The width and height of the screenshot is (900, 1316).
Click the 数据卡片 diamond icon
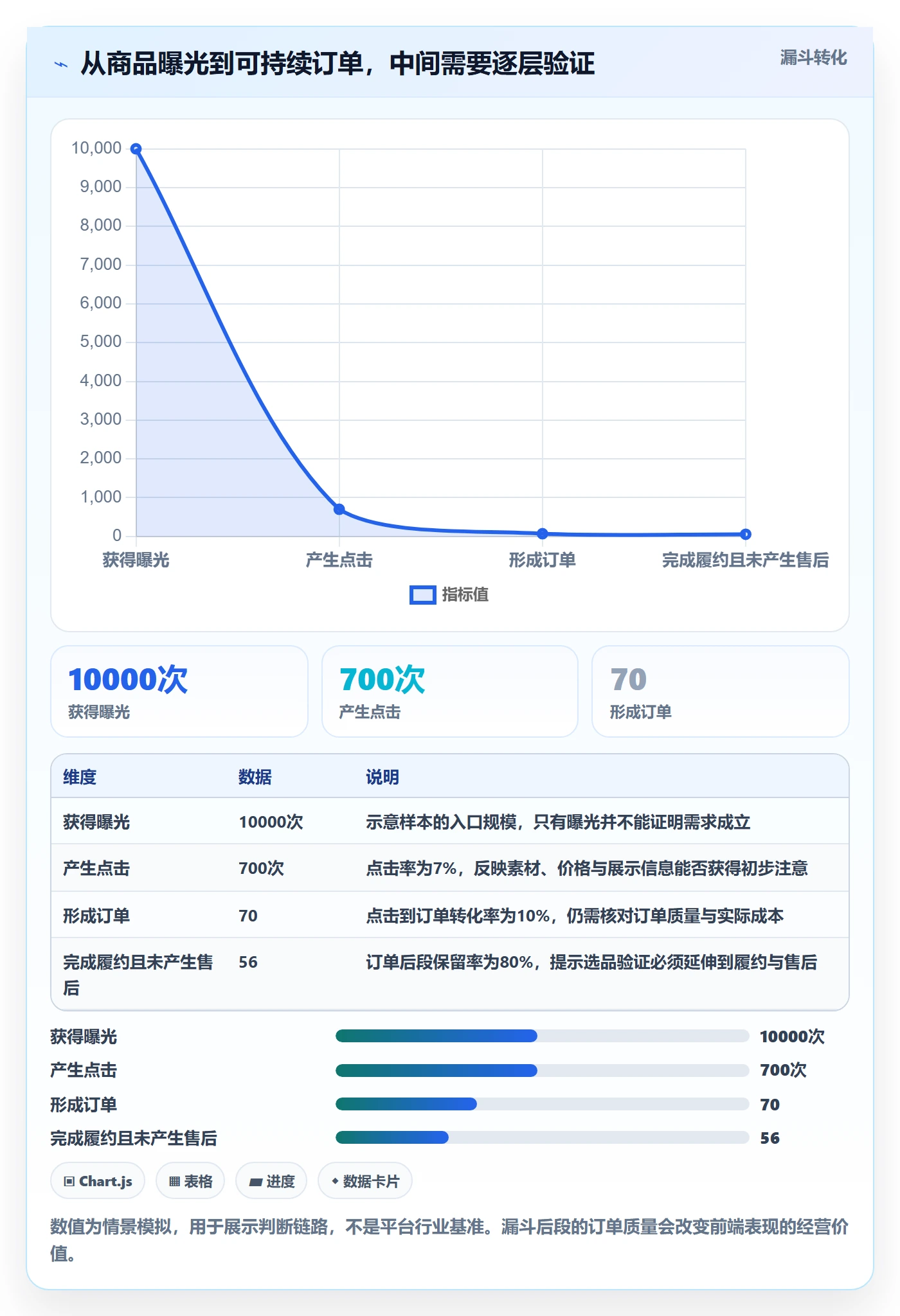tap(335, 1181)
